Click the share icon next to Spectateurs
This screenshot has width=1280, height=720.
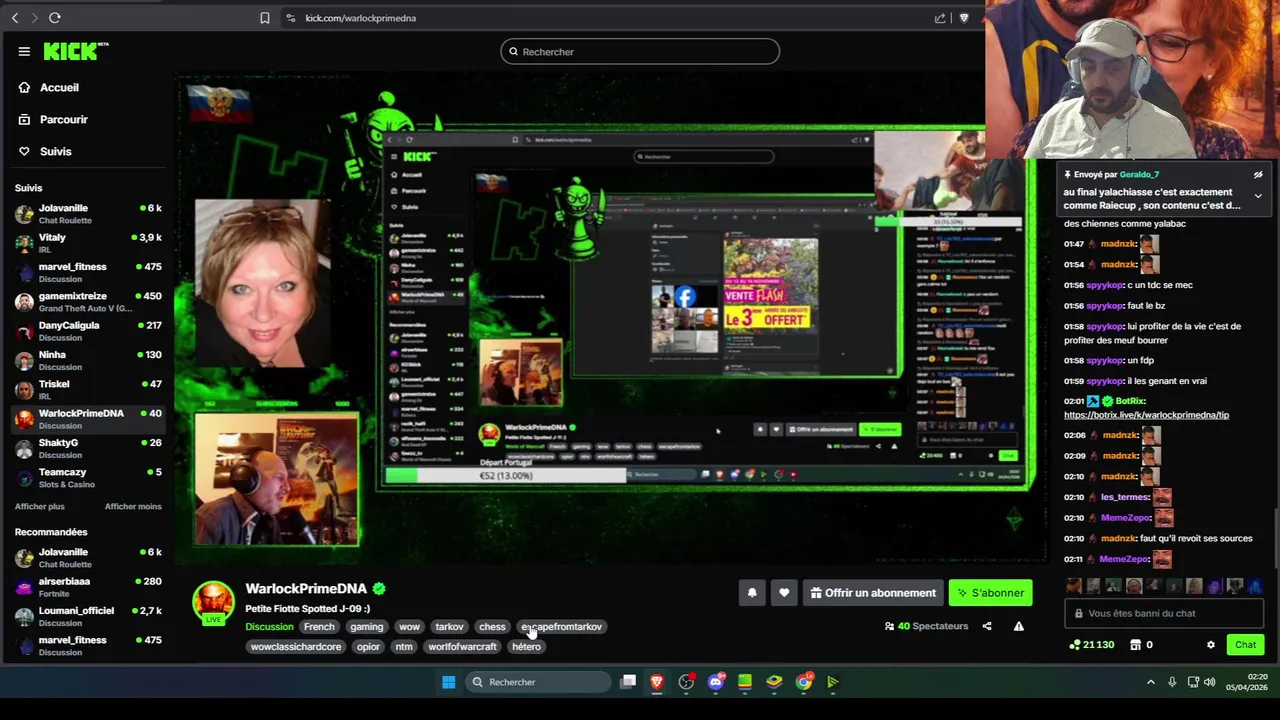[x=987, y=626]
